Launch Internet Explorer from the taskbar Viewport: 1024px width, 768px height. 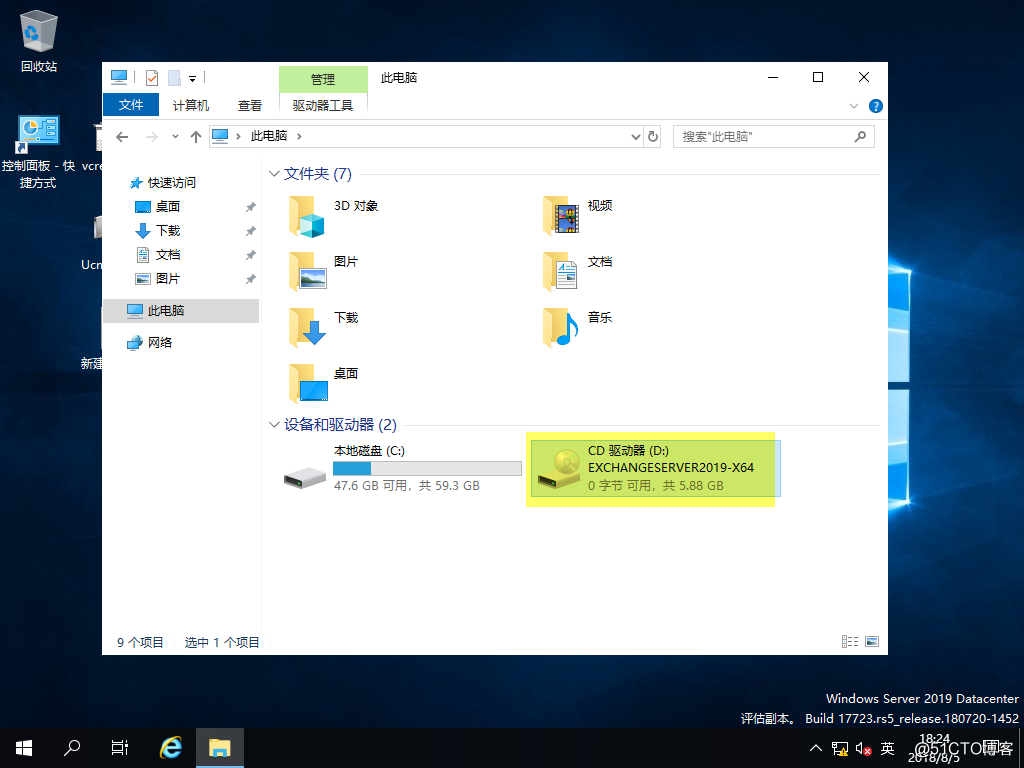pos(171,748)
